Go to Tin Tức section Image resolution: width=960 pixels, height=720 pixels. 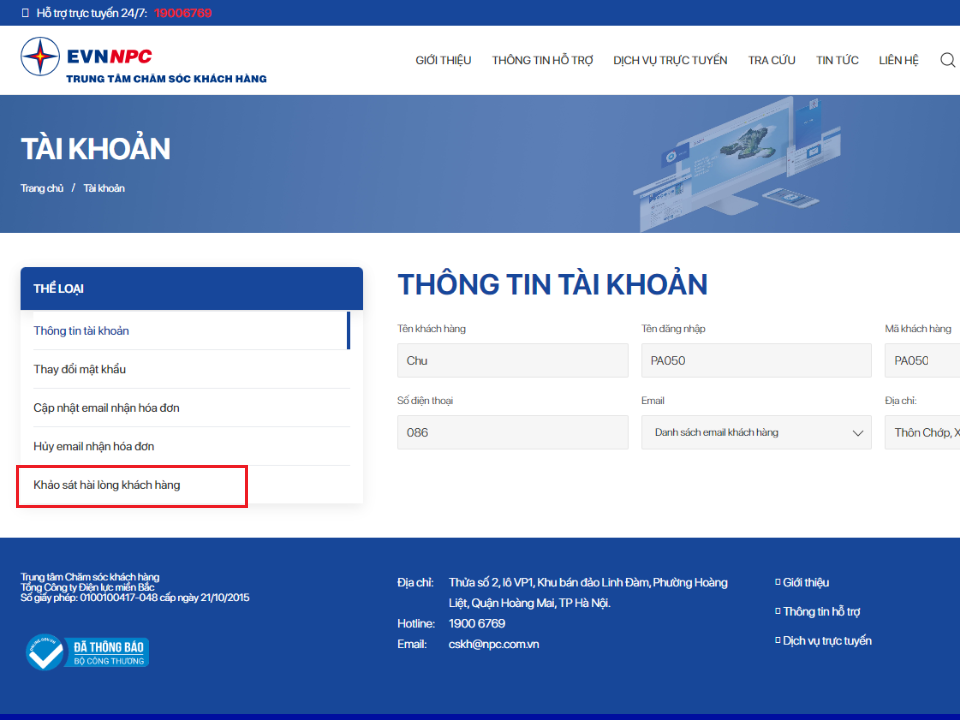point(837,60)
